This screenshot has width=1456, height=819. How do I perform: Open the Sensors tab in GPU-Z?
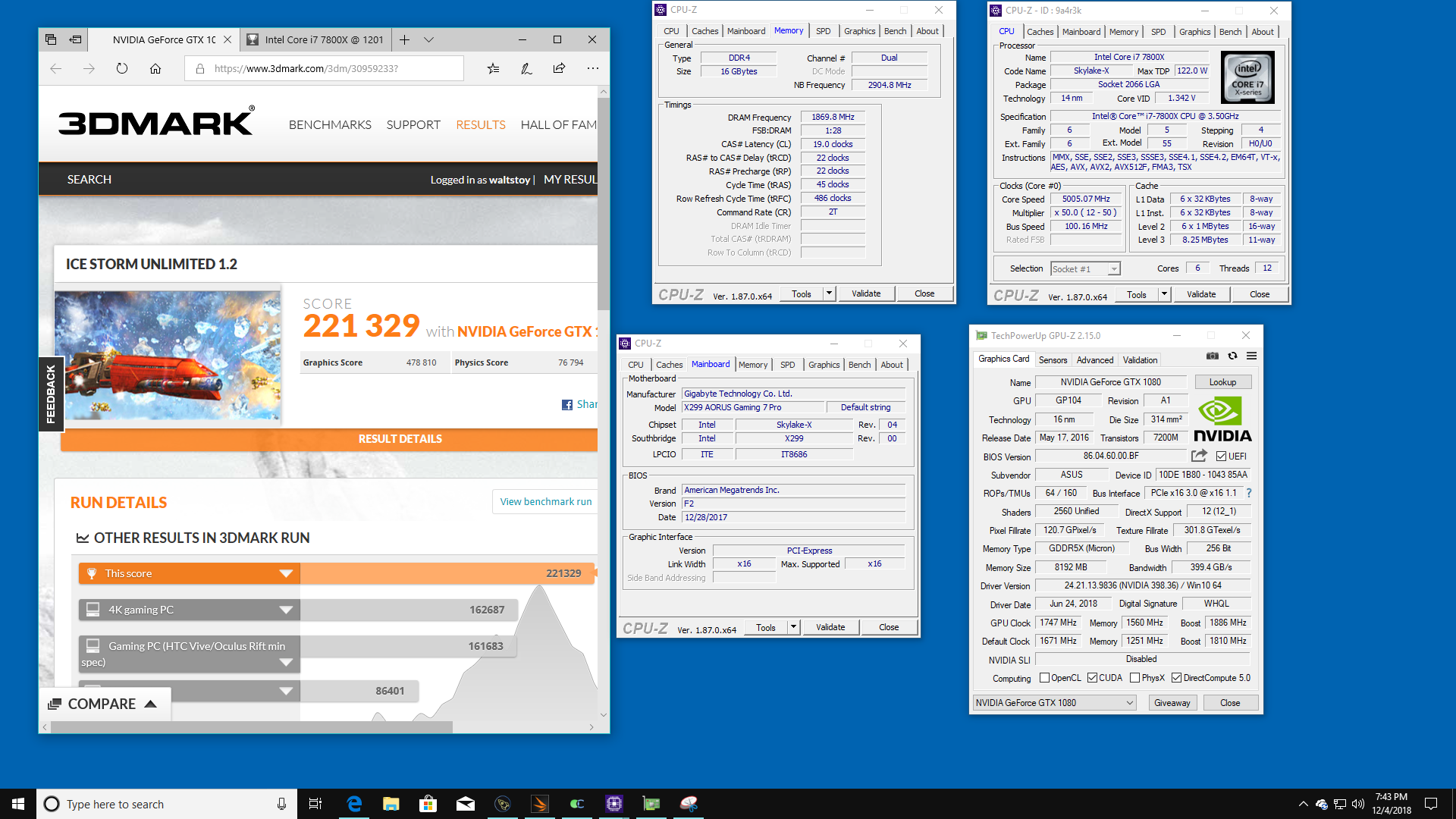pos(1053,360)
